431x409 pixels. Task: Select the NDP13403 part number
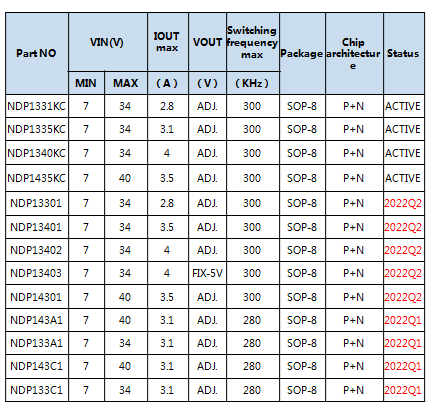click(37, 273)
